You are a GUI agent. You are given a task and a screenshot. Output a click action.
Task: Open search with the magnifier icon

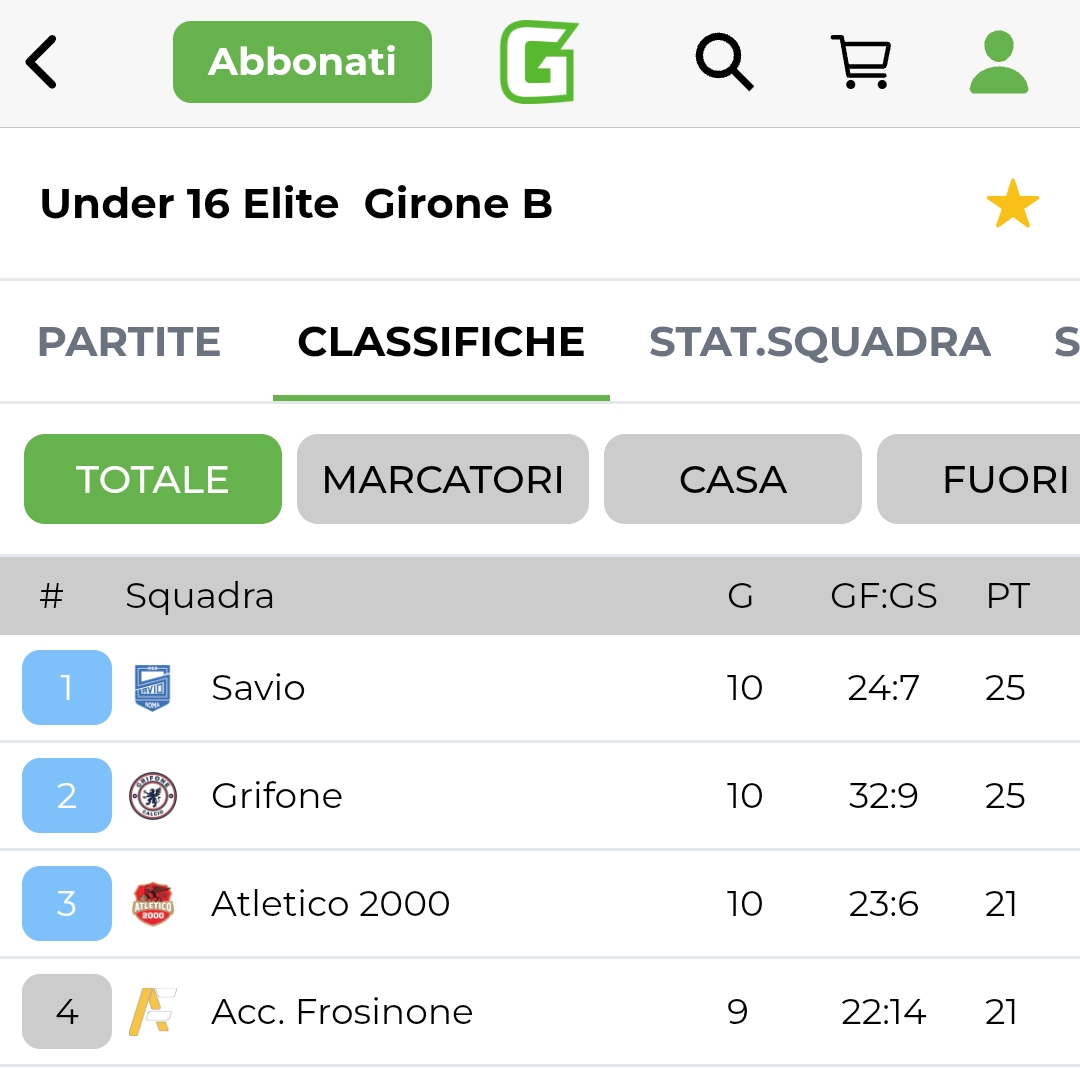point(724,62)
